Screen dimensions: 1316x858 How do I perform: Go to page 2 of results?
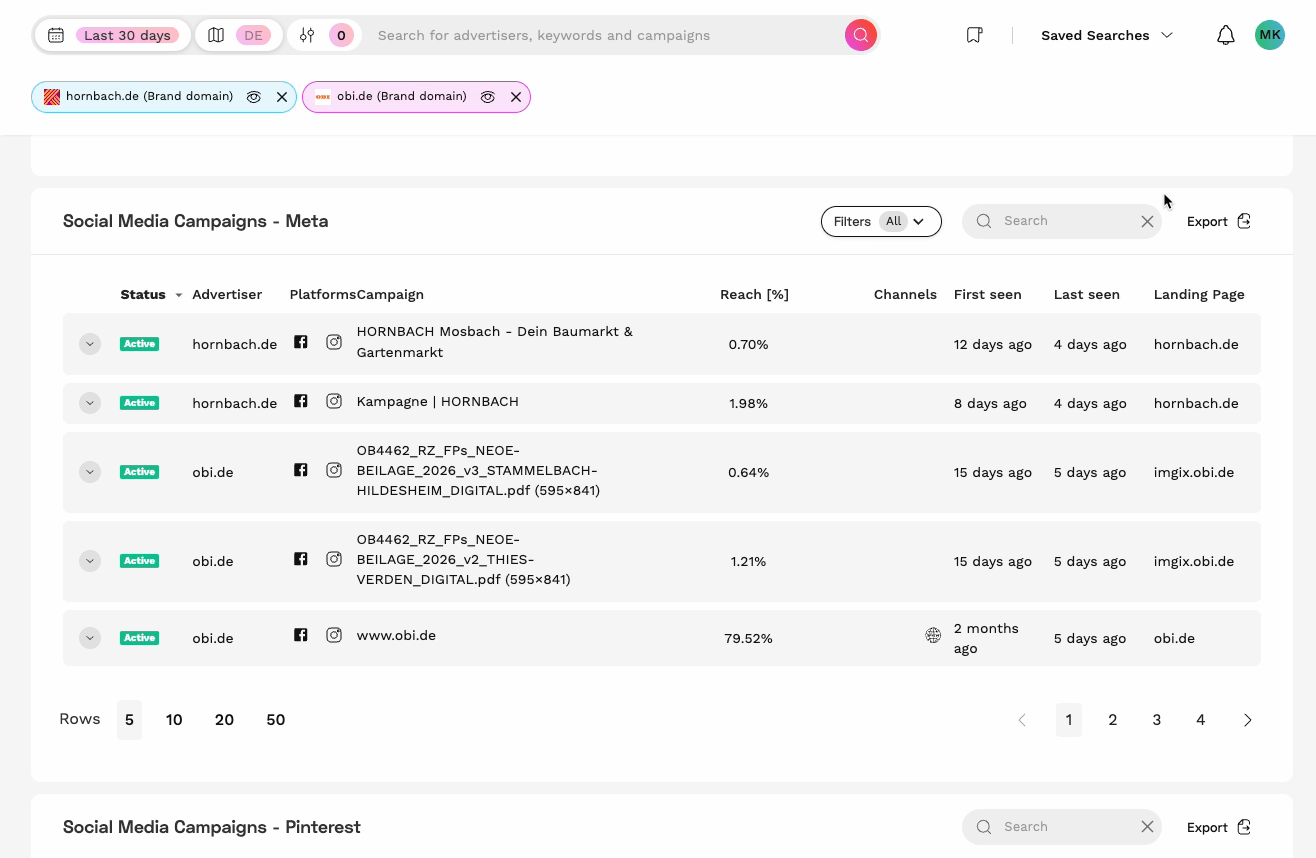tap(1112, 719)
